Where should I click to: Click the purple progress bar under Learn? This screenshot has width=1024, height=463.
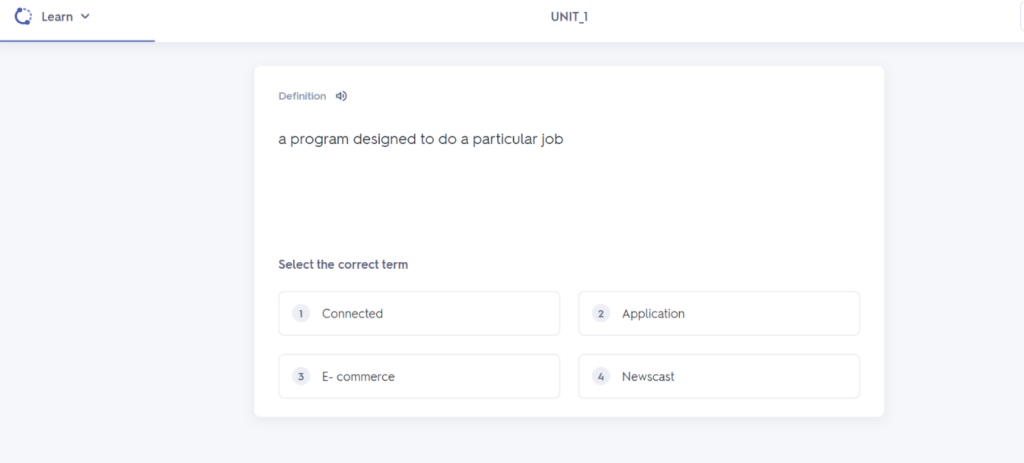tap(77, 41)
